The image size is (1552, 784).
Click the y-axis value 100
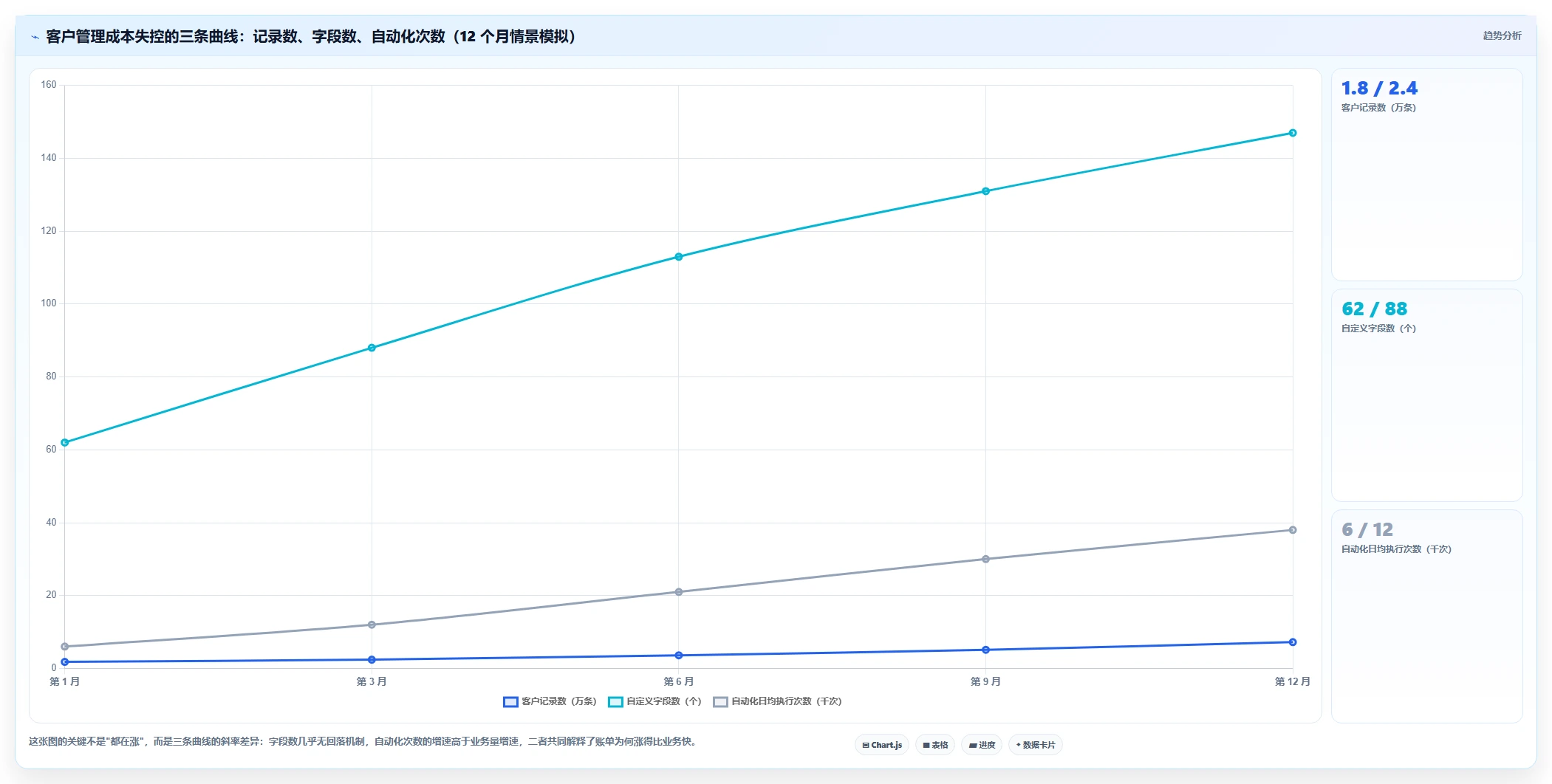pyautogui.click(x=49, y=303)
